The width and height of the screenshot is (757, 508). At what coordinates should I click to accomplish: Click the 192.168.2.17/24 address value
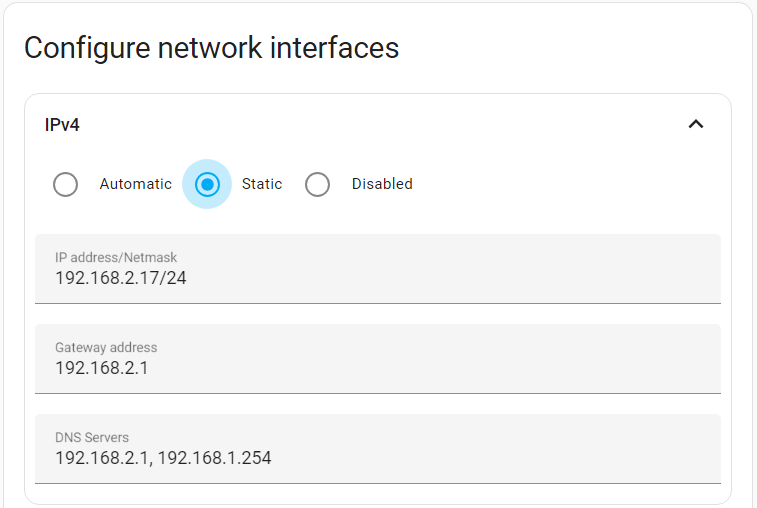(120, 278)
